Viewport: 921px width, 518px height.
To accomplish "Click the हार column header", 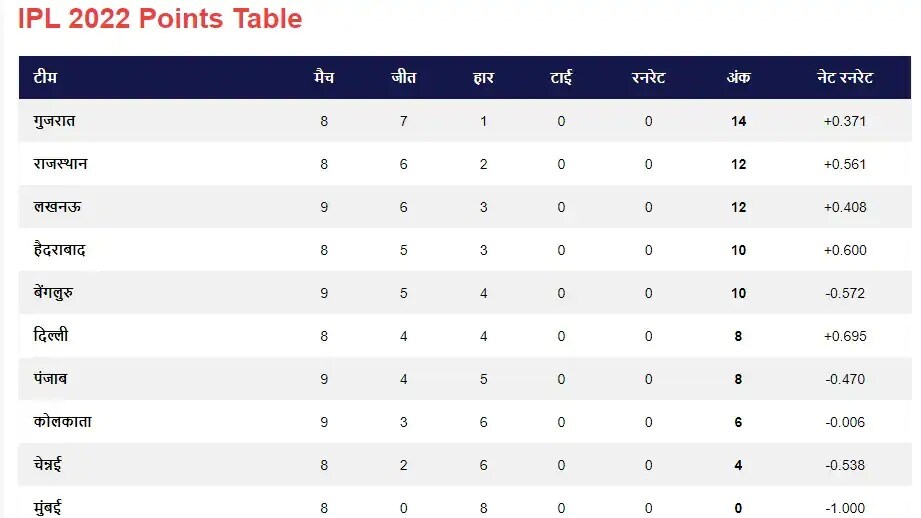I will pyautogui.click(x=483, y=78).
